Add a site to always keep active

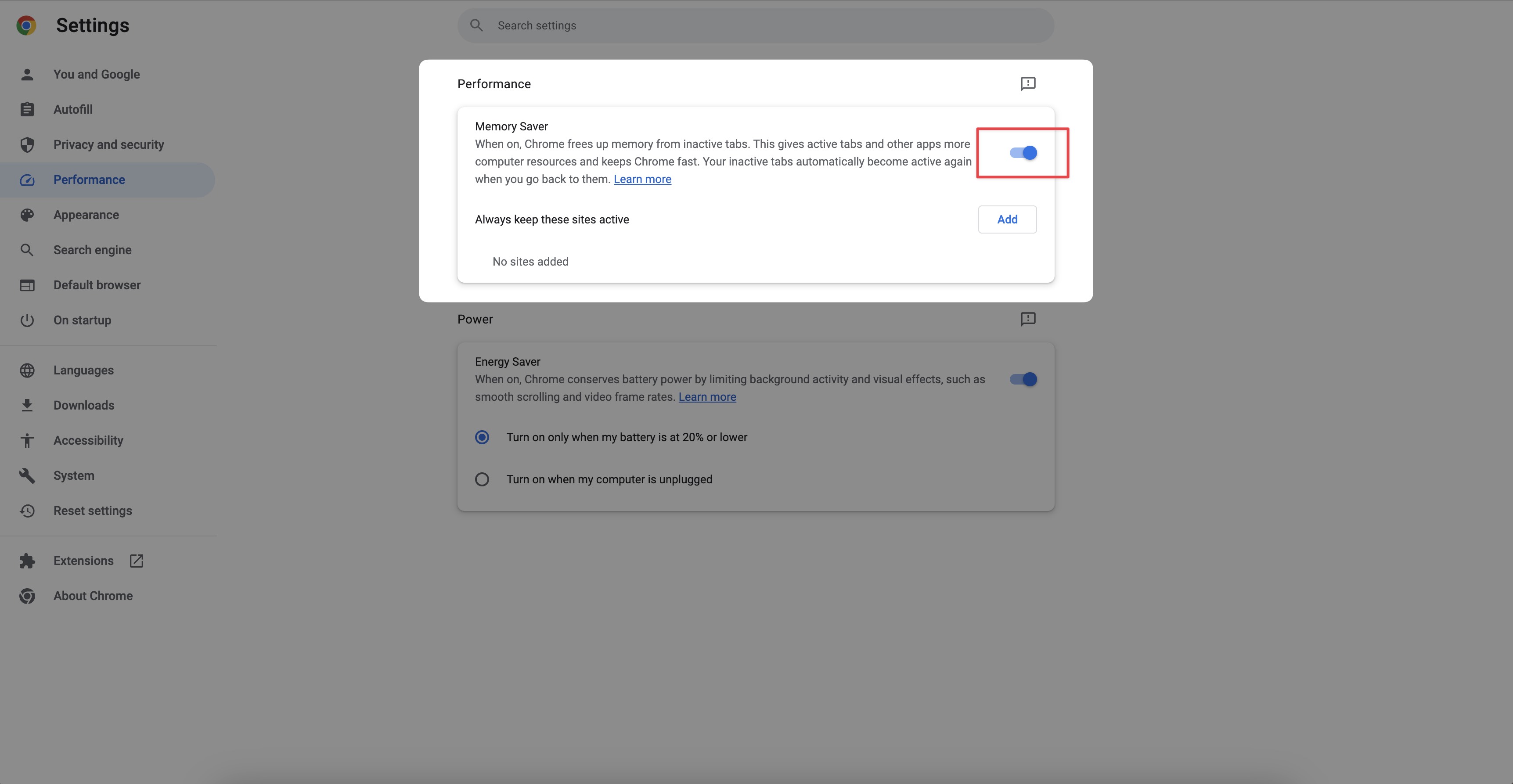click(1007, 219)
